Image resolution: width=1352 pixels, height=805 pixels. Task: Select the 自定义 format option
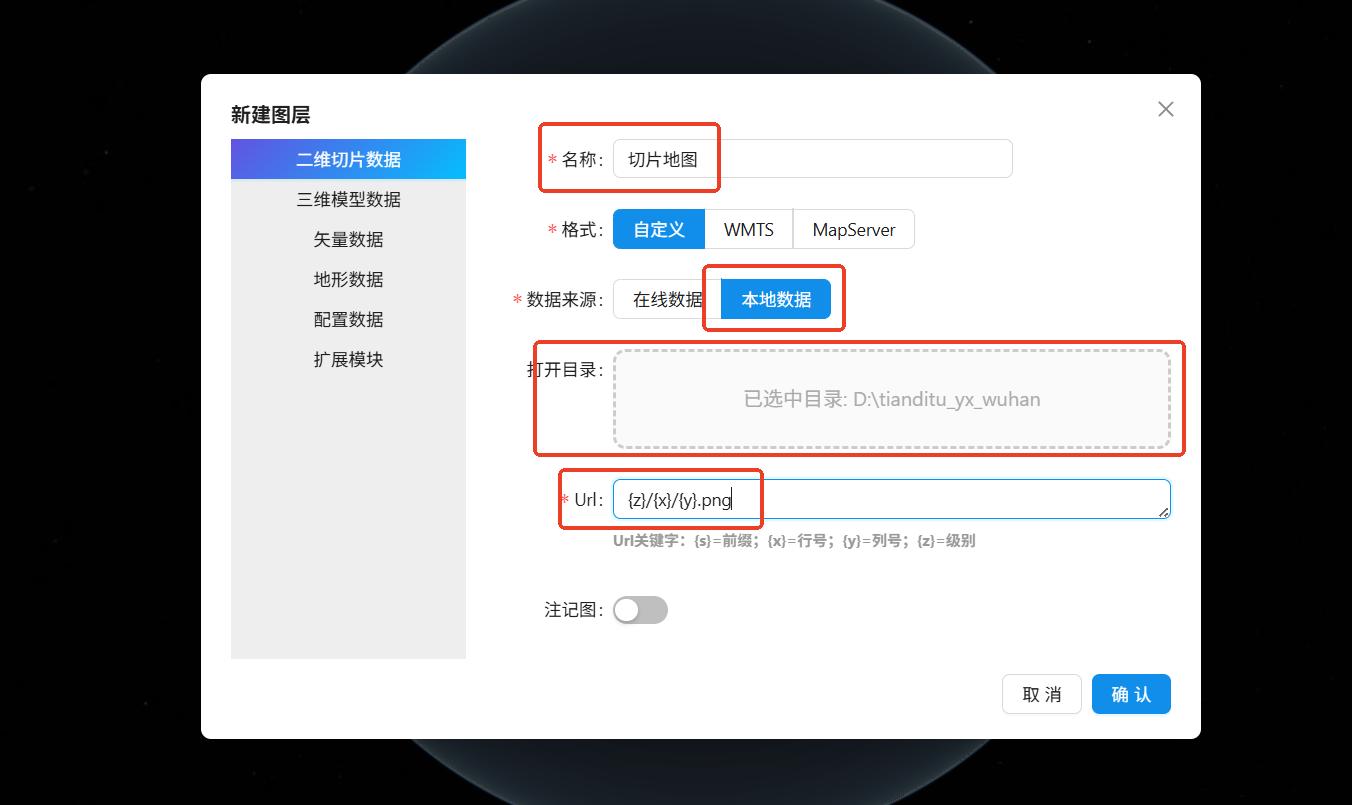[x=659, y=229]
